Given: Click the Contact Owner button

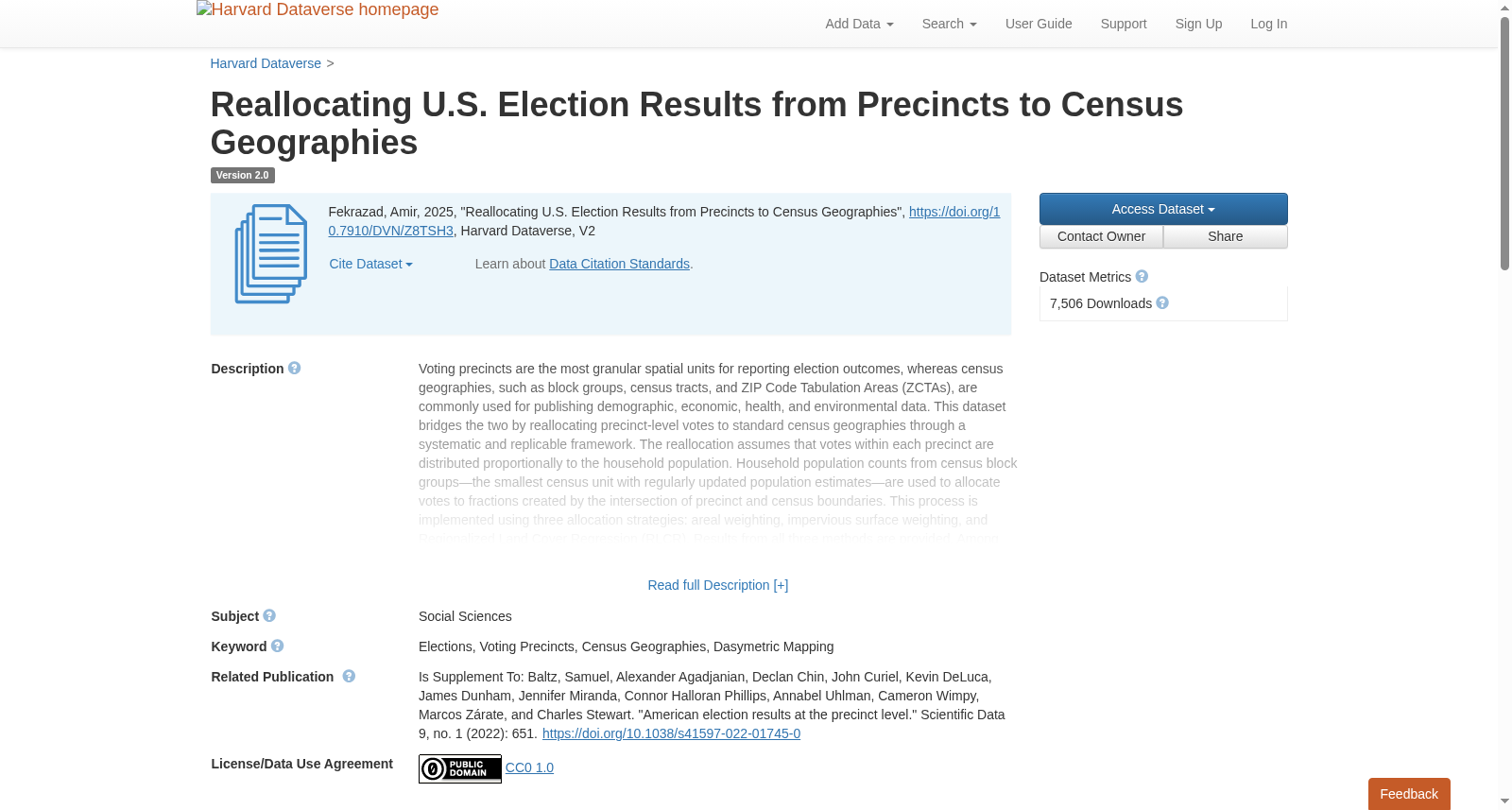Looking at the screenshot, I should pos(1101,237).
